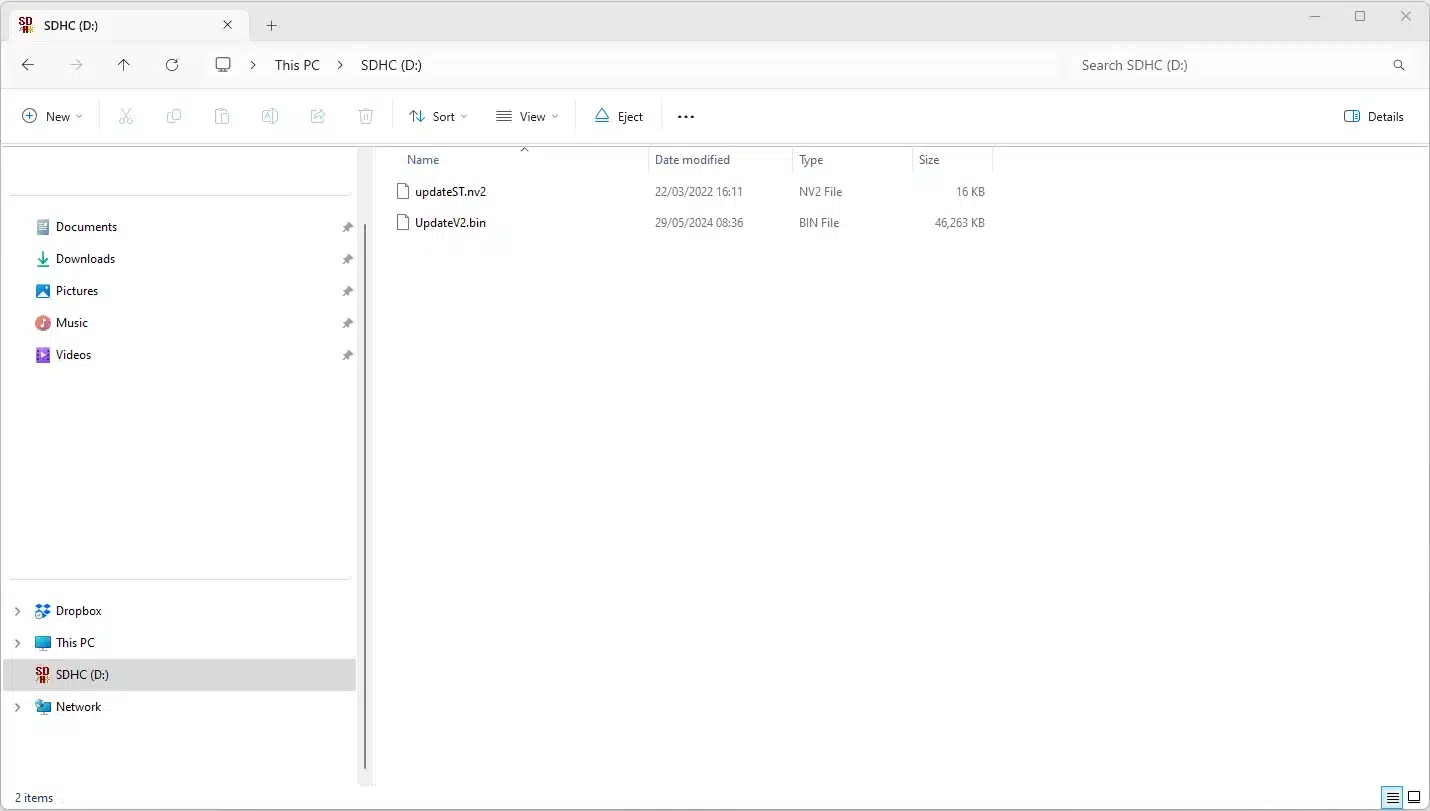This screenshot has height=811, width=1430.
Task: Go up one folder level with Up arrow
Action: (124, 65)
